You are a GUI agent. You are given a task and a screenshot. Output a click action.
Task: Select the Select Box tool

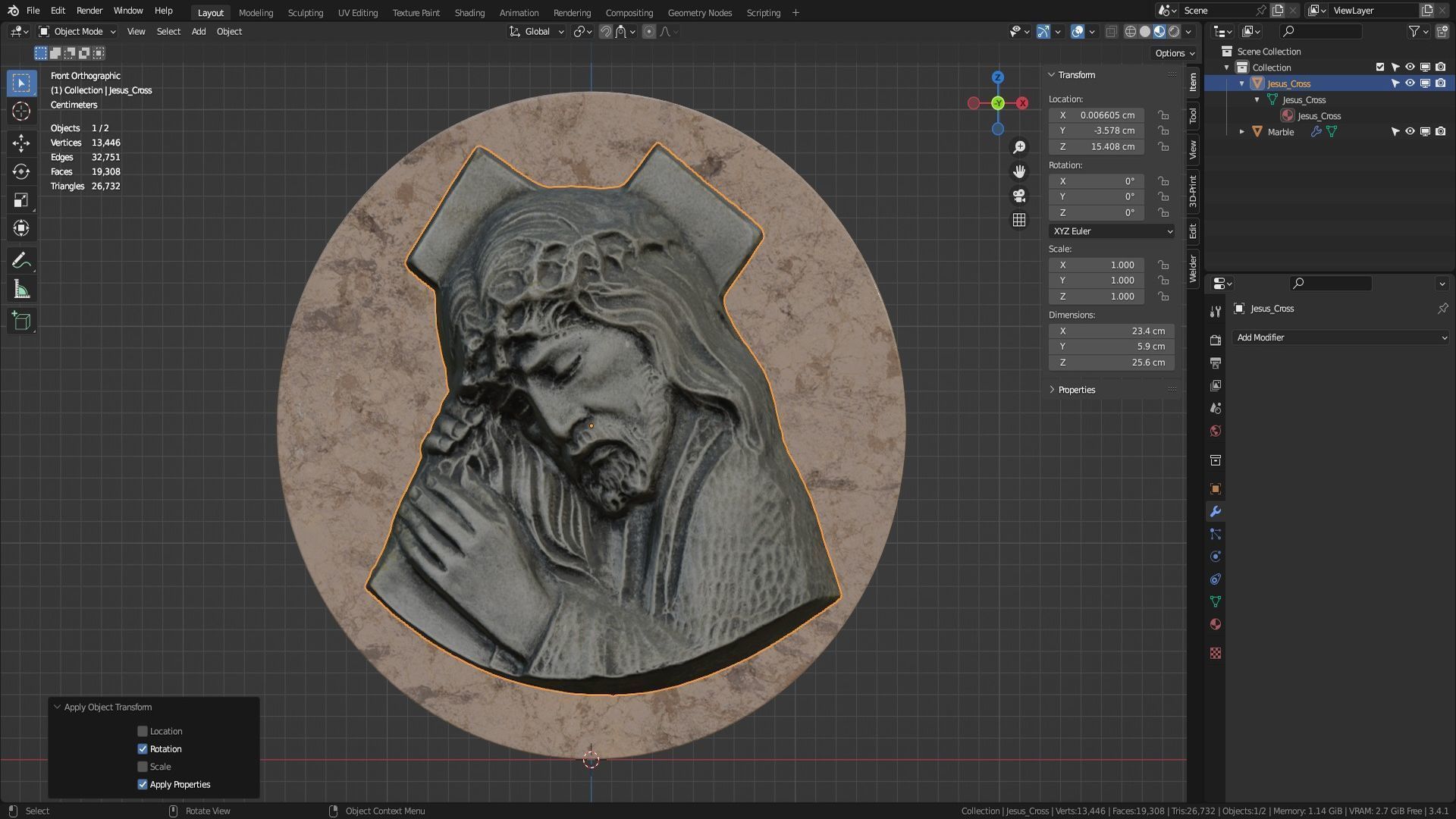[x=21, y=83]
